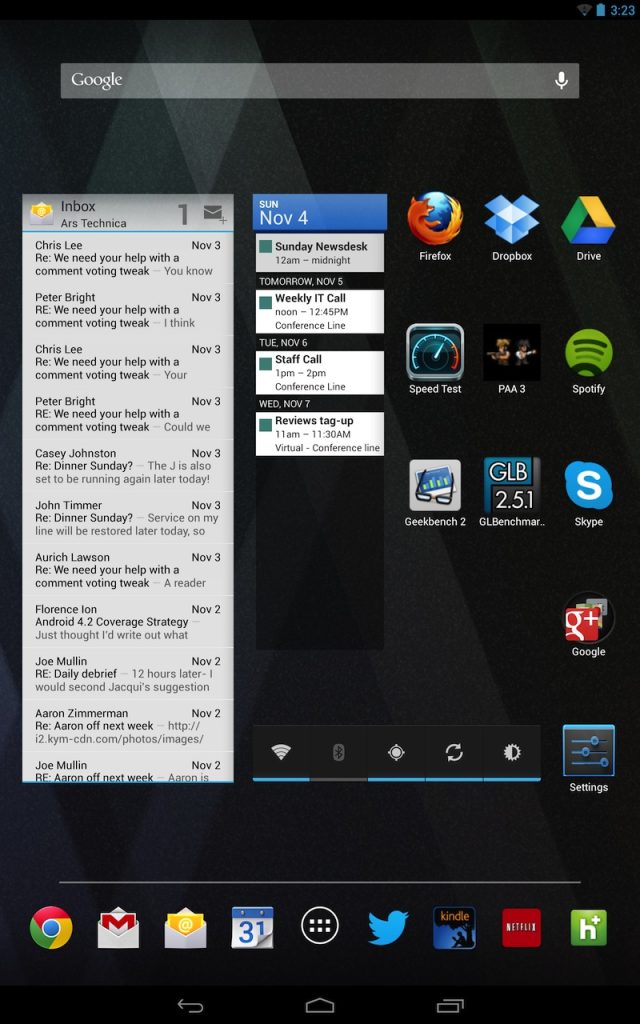Viewport: 640px width, 1024px height.
Task: Launch Twitter from the dock
Action: pos(388,928)
